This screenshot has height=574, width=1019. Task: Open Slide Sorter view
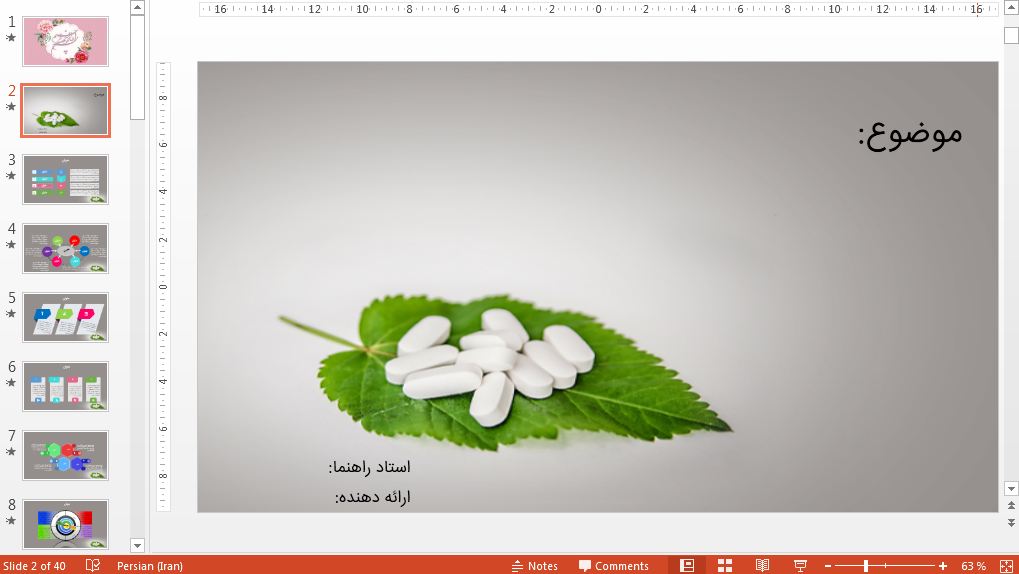click(725, 566)
